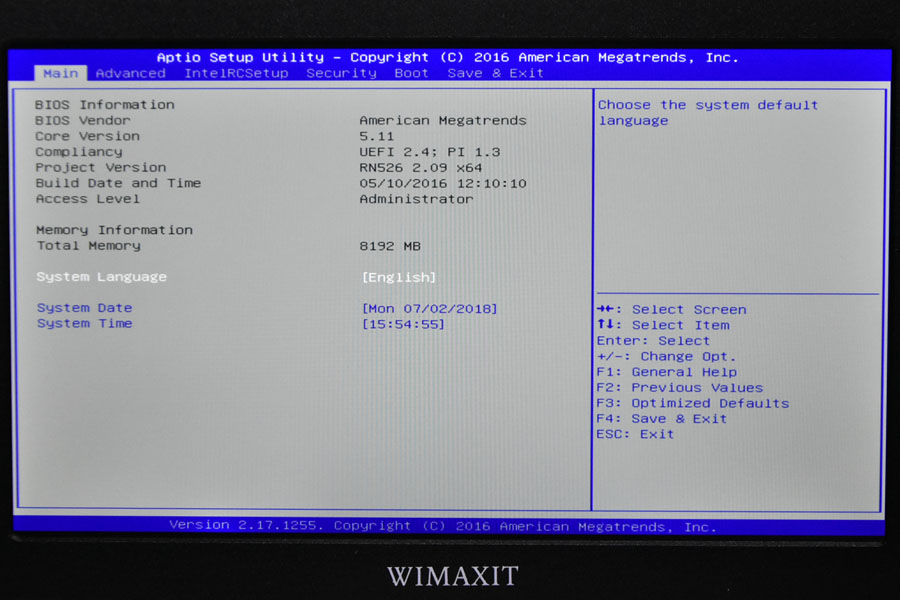This screenshot has height=600, width=900.
Task: Click the Select Item key hint
Action: tap(663, 325)
